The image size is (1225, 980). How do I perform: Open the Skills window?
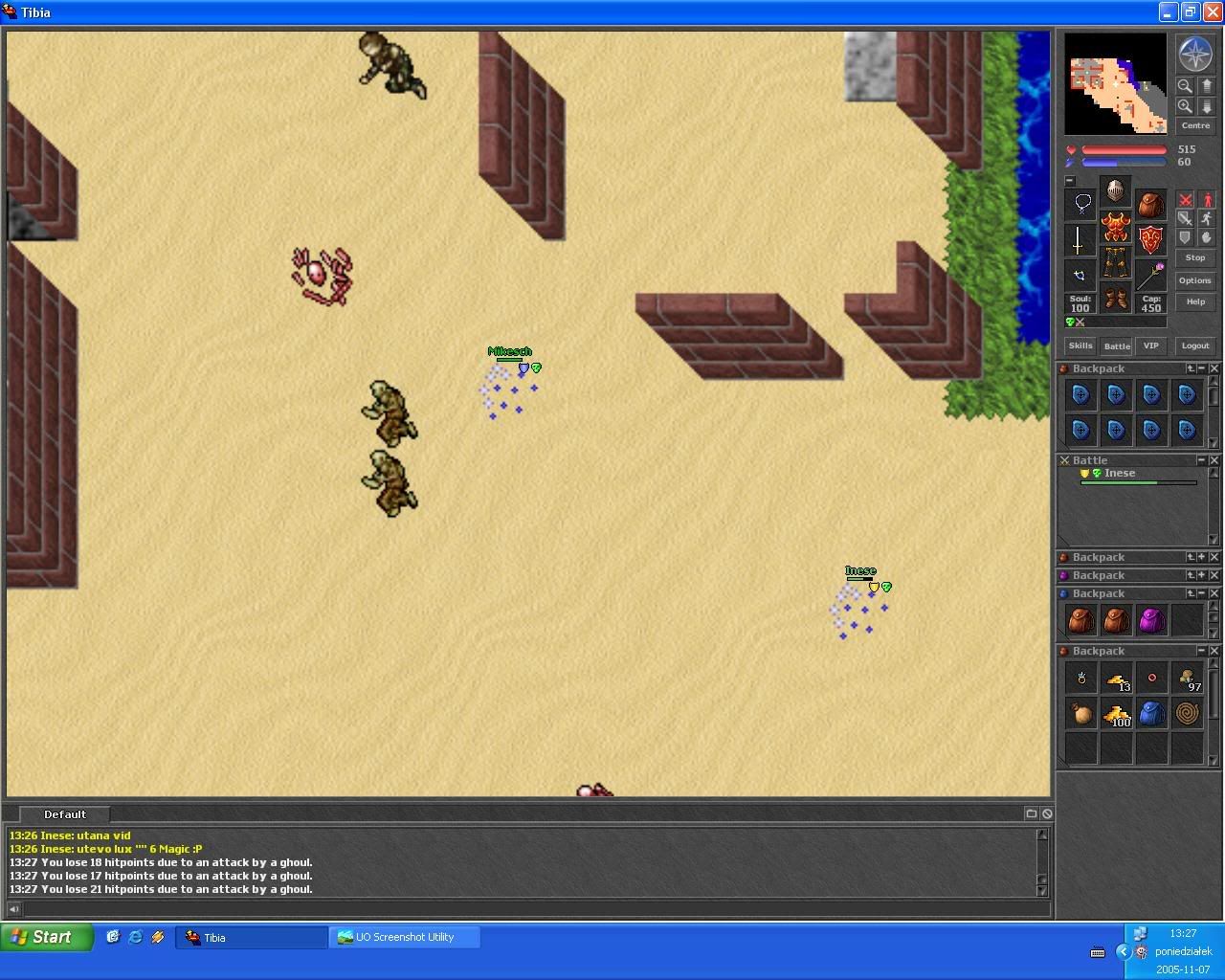[1080, 345]
